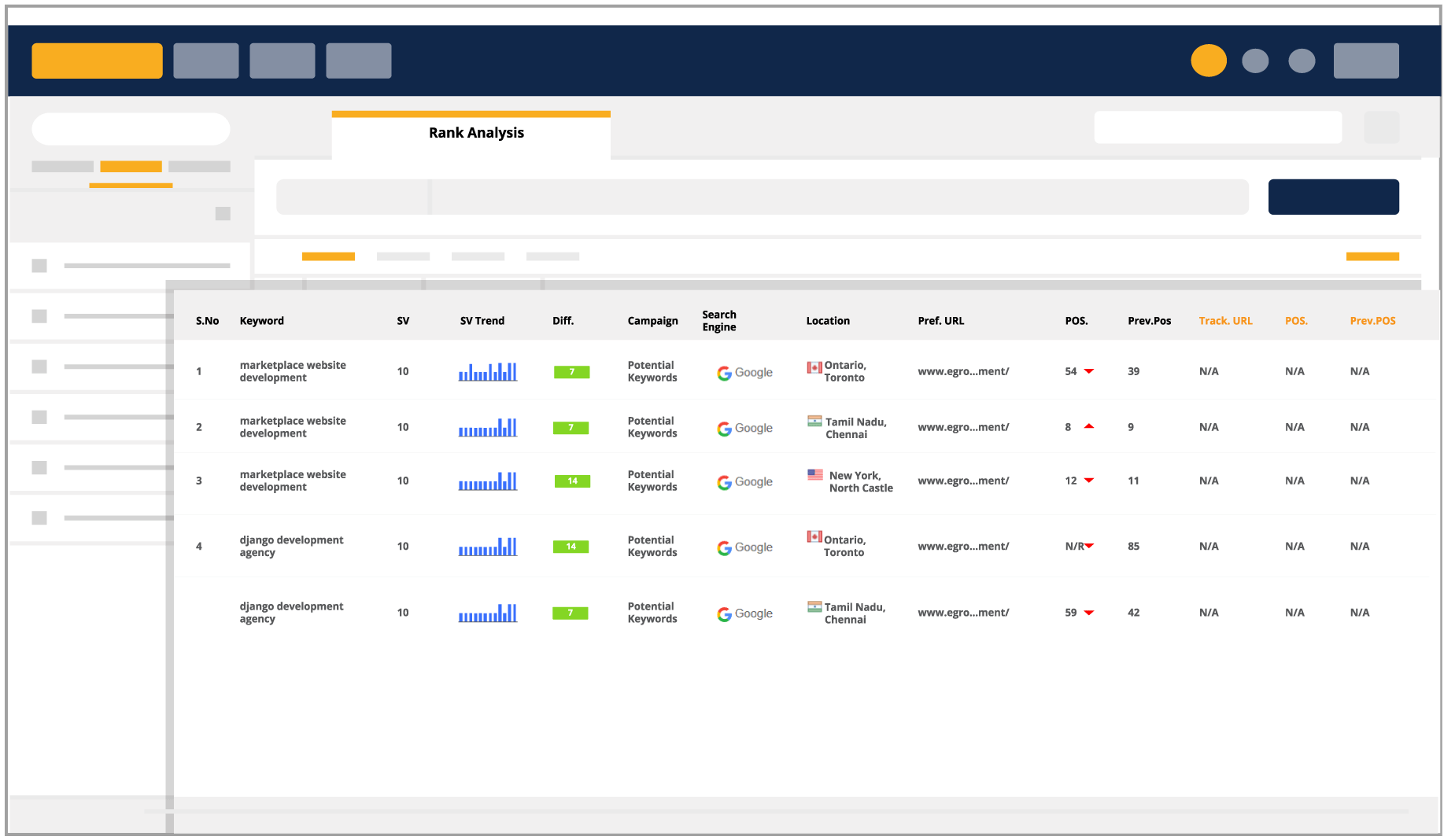Click Google logo in row 1
The height and width of the screenshot is (840, 1444).
point(744,373)
